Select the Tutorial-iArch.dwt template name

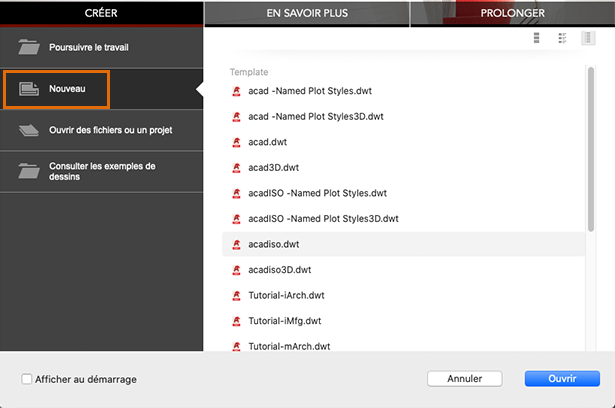tap(286, 295)
